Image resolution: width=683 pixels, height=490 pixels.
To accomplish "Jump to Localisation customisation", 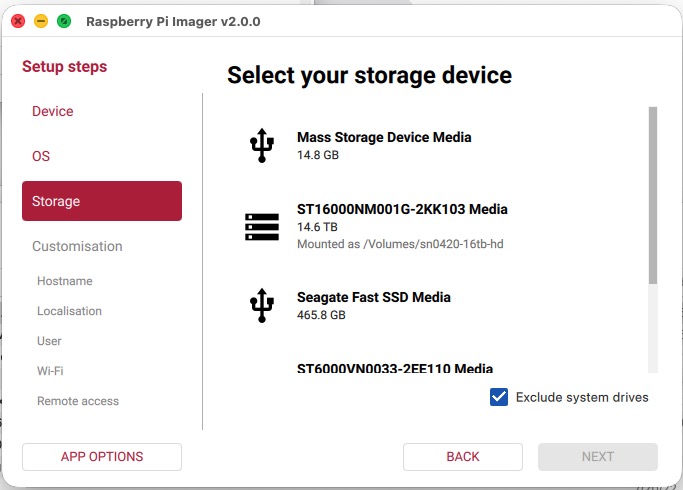I will pos(69,311).
